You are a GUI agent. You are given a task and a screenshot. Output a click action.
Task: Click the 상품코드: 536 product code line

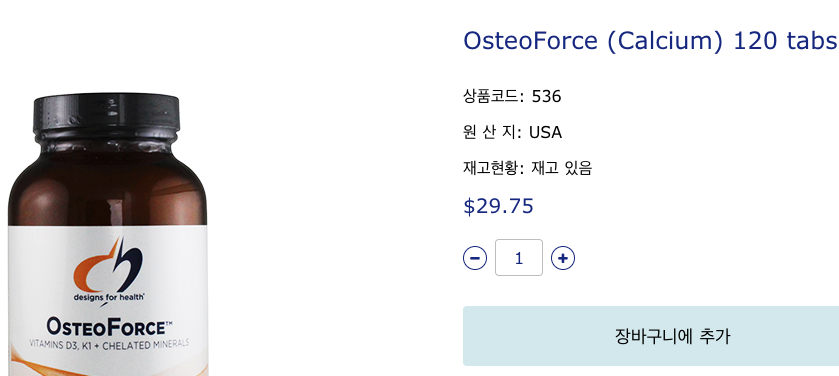point(512,96)
